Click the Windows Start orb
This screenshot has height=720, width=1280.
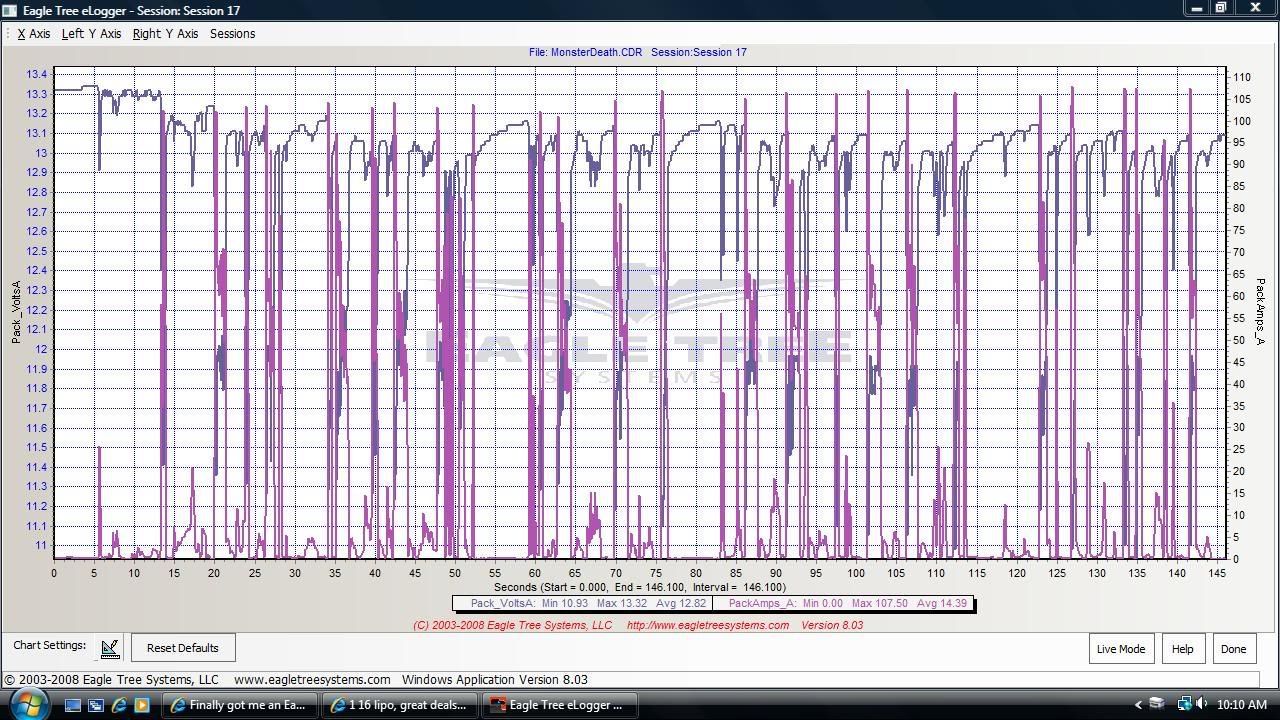[27, 704]
